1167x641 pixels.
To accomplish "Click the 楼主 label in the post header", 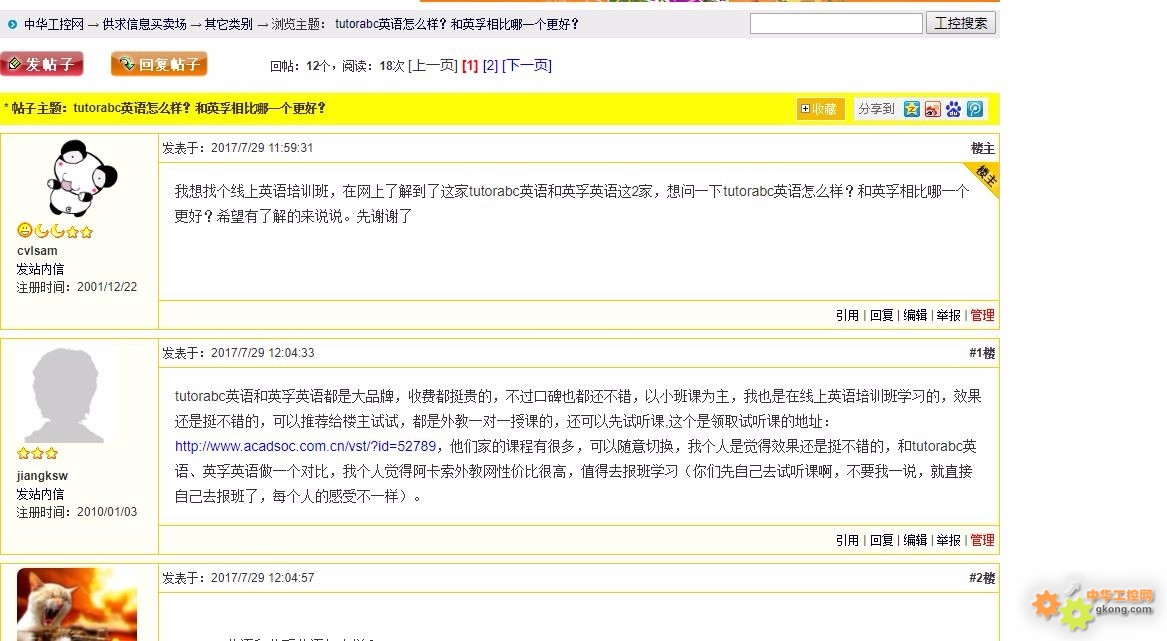I will [982, 148].
